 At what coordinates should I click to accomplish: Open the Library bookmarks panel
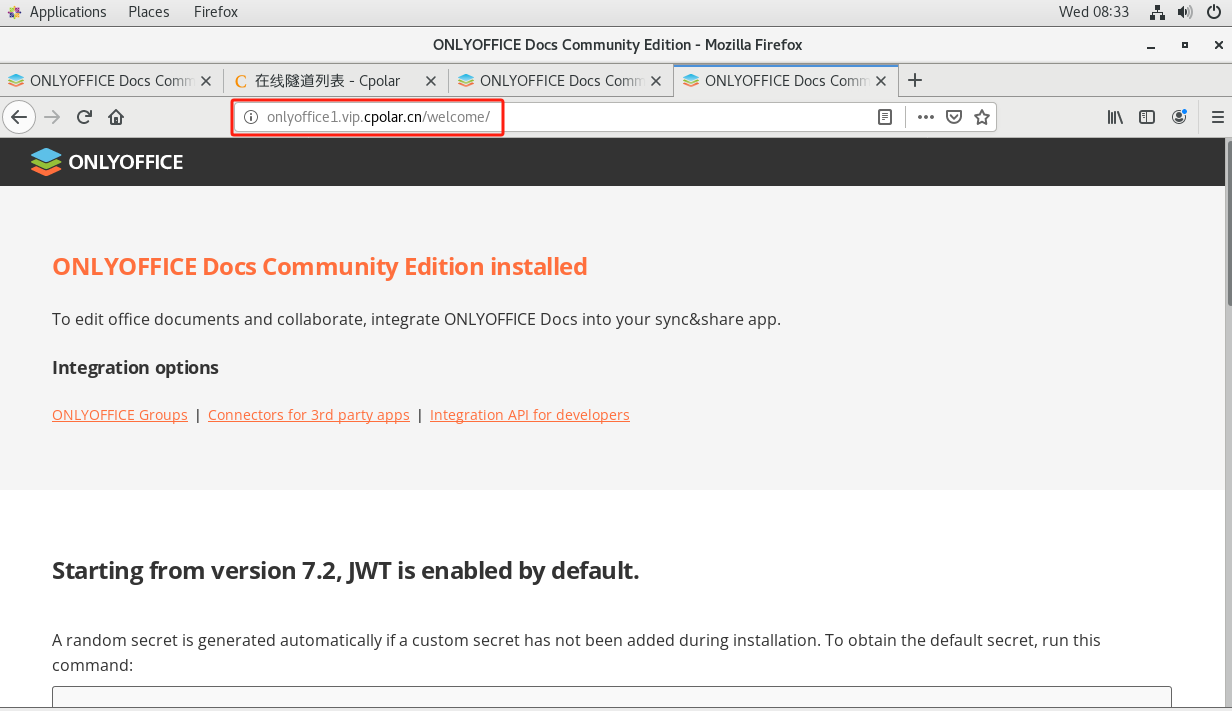[1115, 117]
